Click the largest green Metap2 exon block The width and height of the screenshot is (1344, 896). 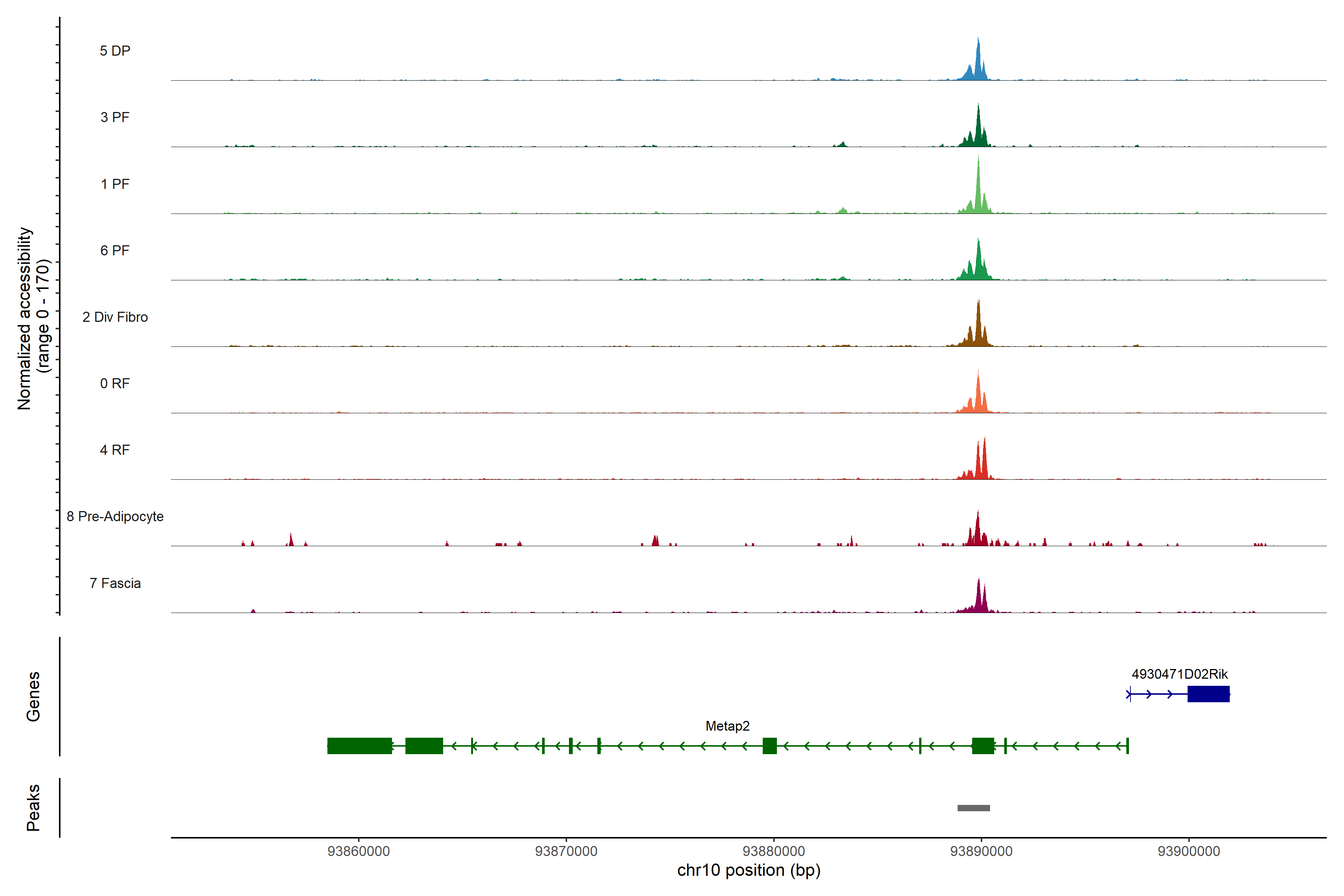coord(360,746)
